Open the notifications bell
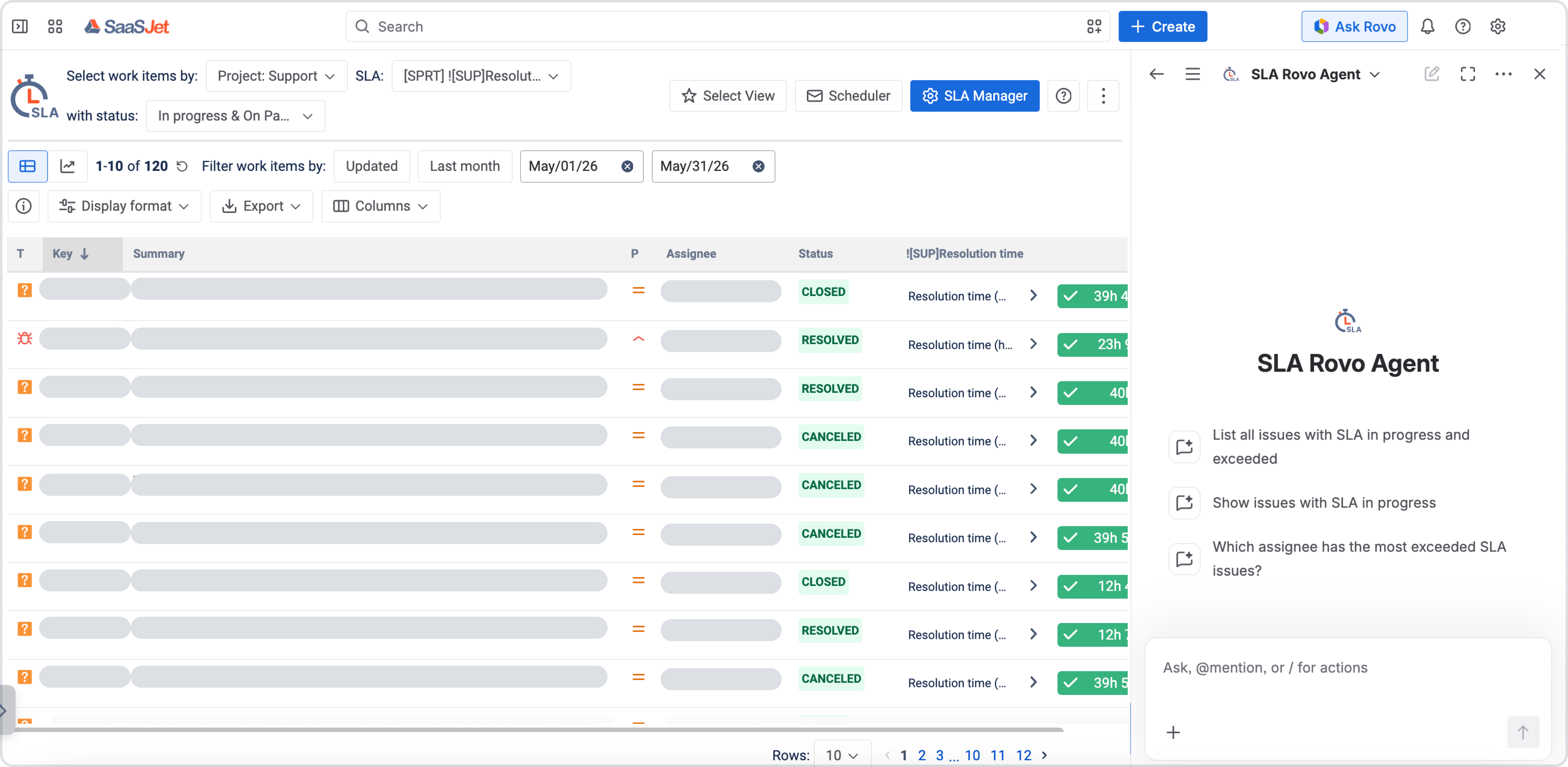 (x=1427, y=27)
